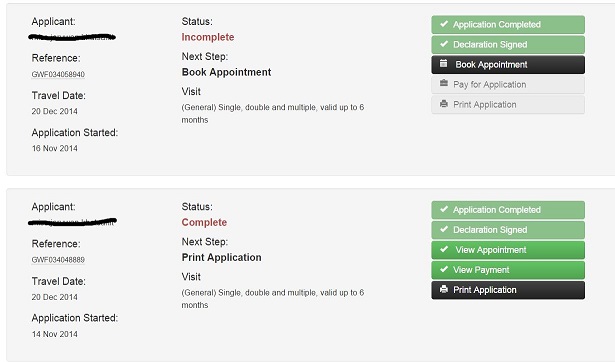Click the Incomplete status text
The width and height of the screenshot is (615, 363).
pyautogui.click(x=208, y=37)
